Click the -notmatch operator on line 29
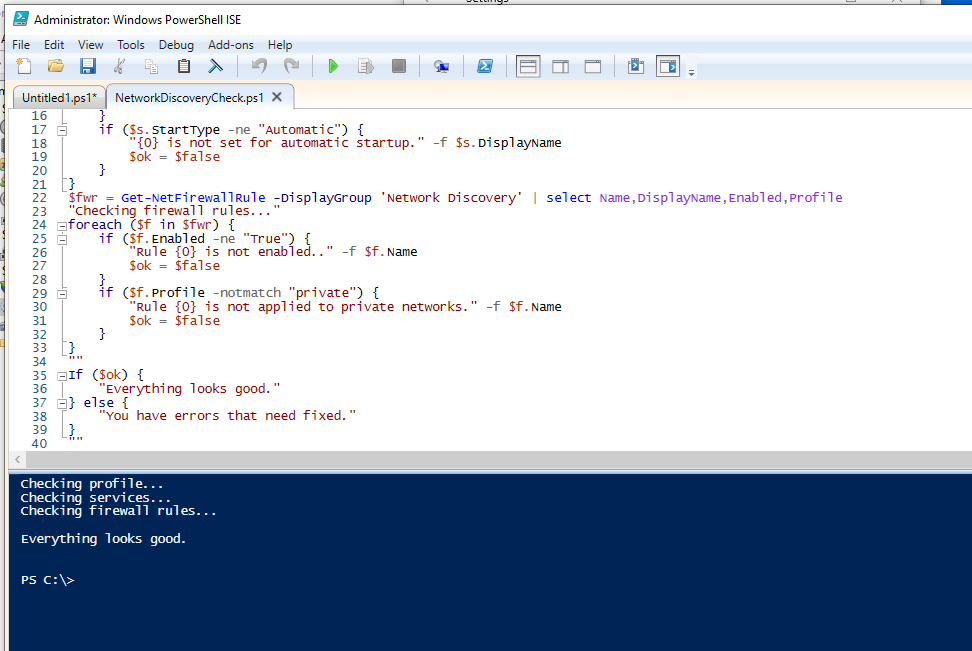Viewport: 972px width, 651px height. [247, 293]
